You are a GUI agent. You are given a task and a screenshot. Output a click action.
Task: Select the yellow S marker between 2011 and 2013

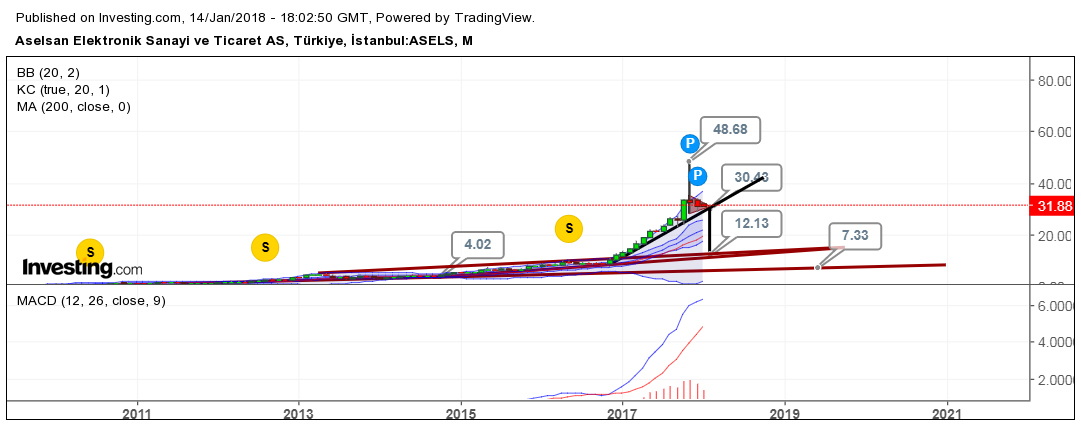click(265, 247)
